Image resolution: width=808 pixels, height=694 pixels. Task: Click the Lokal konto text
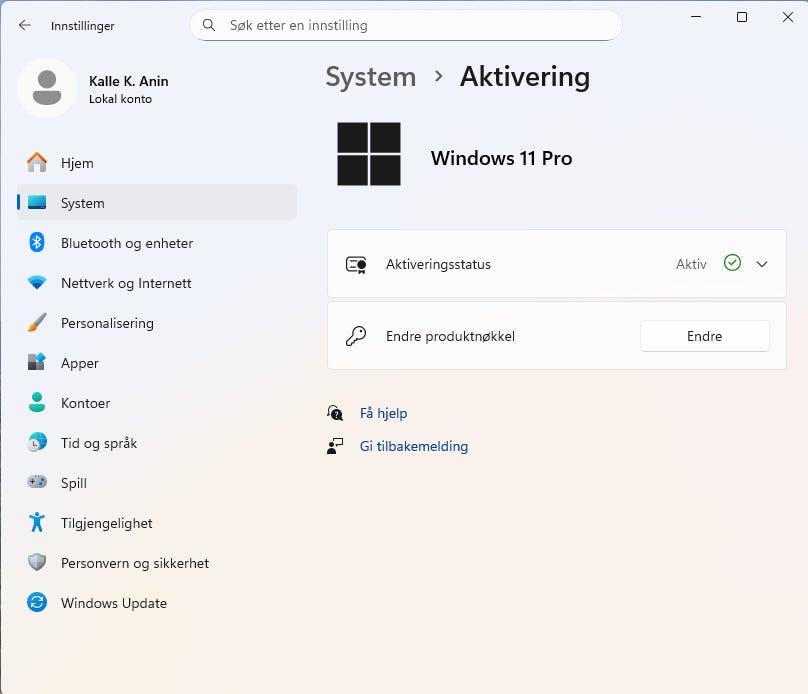tap(121, 99)
